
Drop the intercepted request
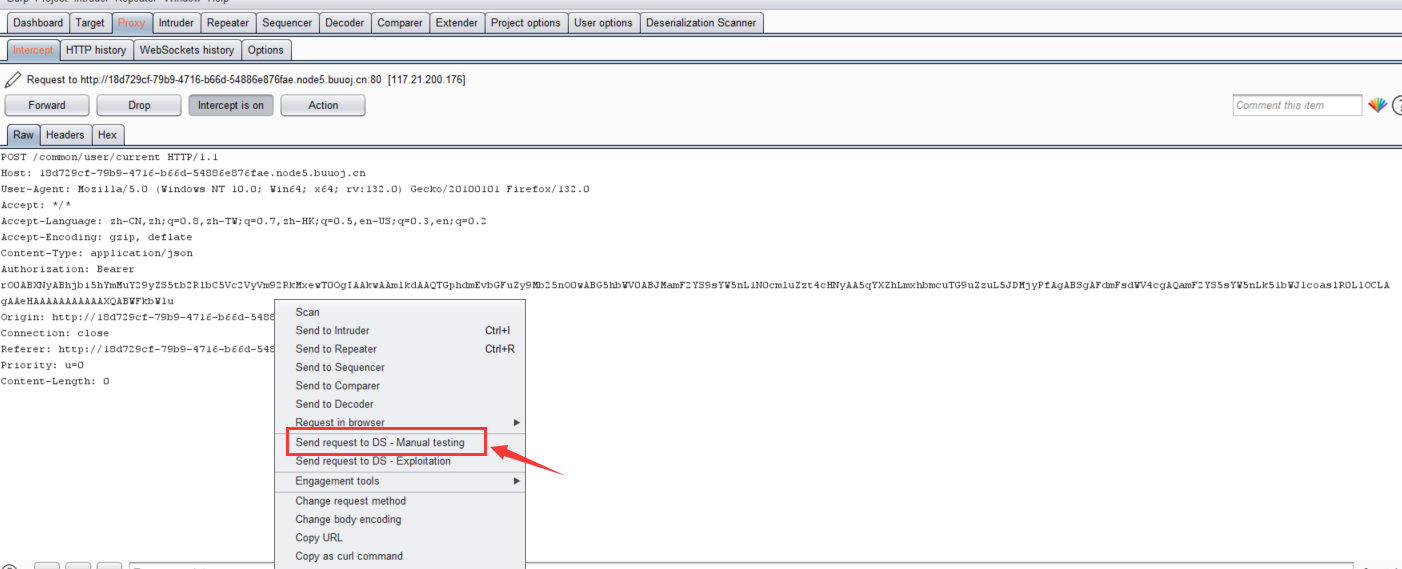coord(139,105)
